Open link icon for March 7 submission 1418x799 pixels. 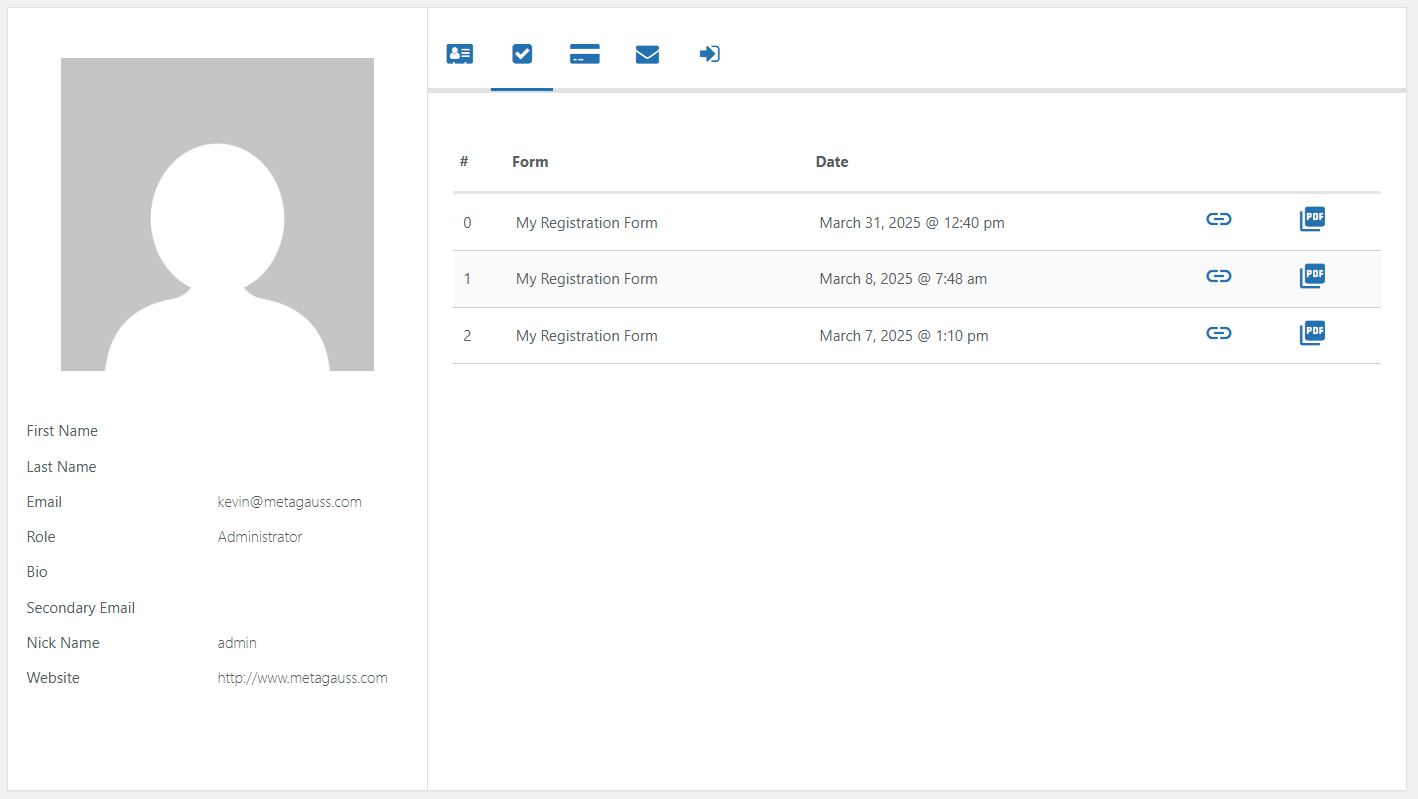tap(1218, 334)
